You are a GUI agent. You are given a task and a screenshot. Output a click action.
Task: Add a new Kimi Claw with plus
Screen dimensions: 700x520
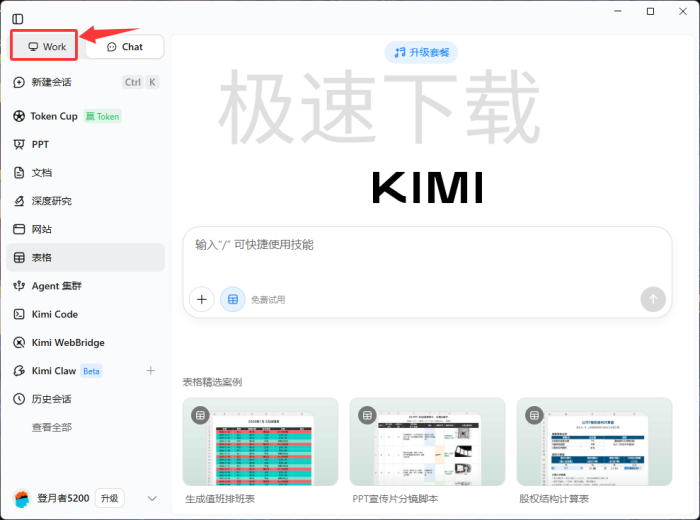tap(151, 371)
